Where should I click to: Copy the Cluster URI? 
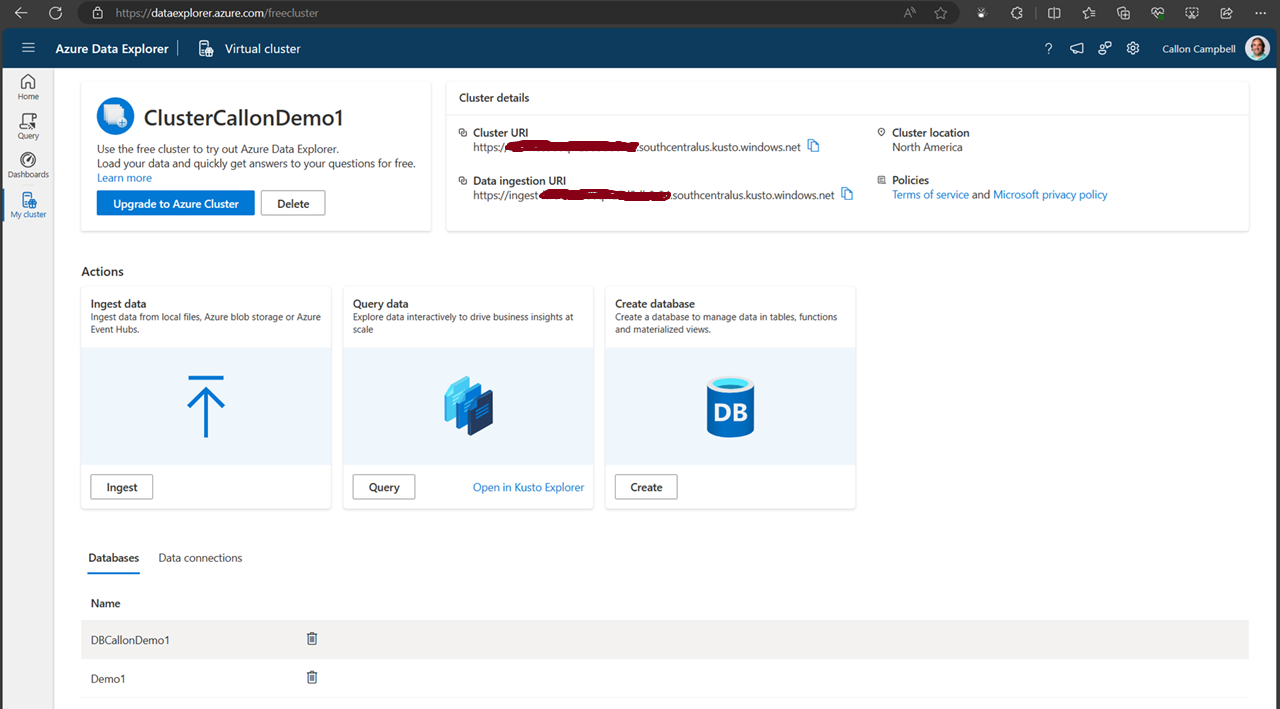[x=813, y=147]
